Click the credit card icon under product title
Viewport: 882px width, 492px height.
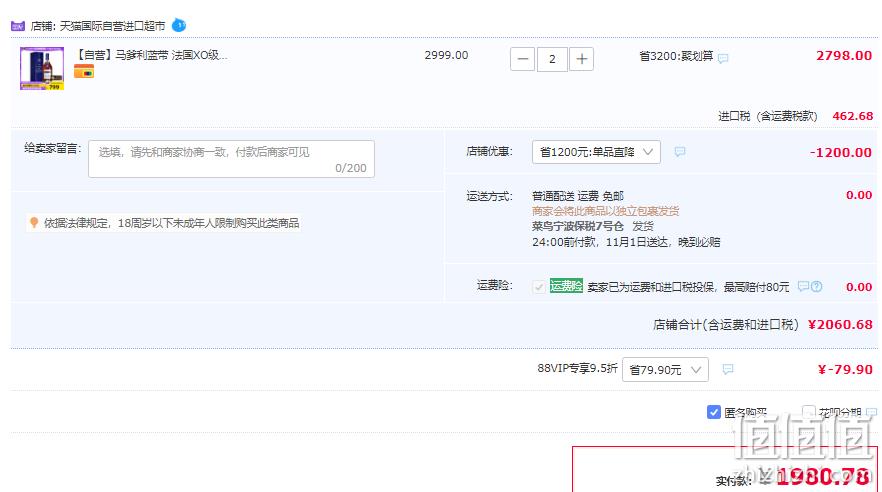tap(84, 71)
